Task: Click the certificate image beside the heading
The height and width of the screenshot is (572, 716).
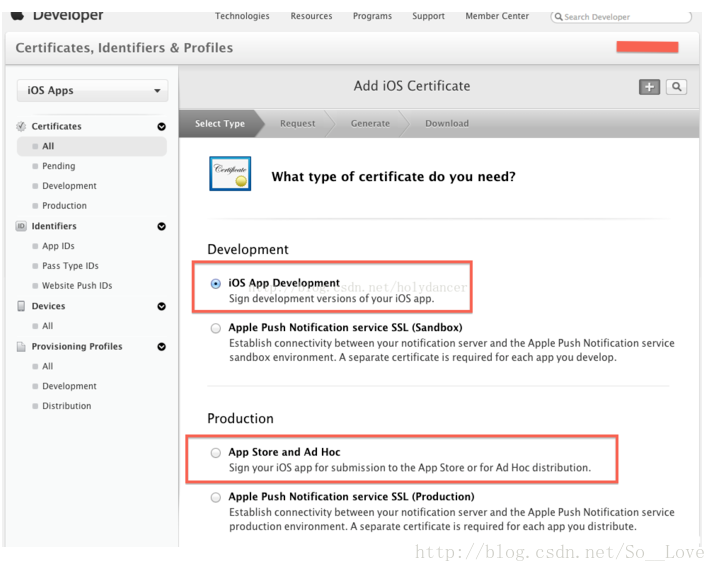Action: click(x=230, y=173)
